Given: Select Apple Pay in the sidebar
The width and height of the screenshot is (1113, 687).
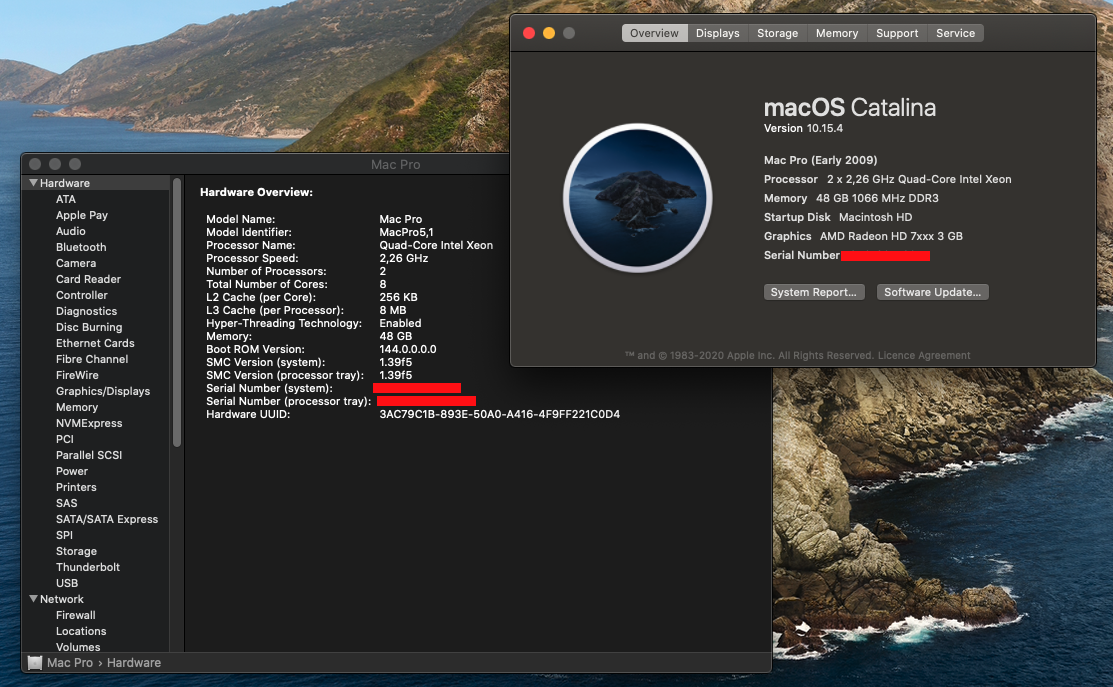Looking at the screenshot, I should 82,215.
